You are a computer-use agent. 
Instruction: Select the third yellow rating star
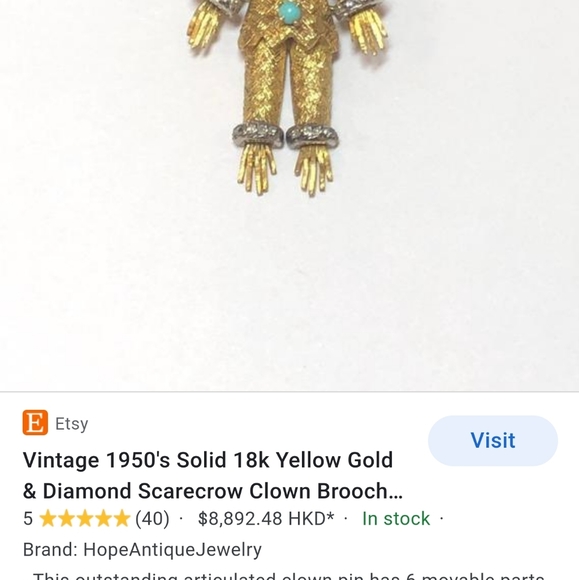point(85,518)
